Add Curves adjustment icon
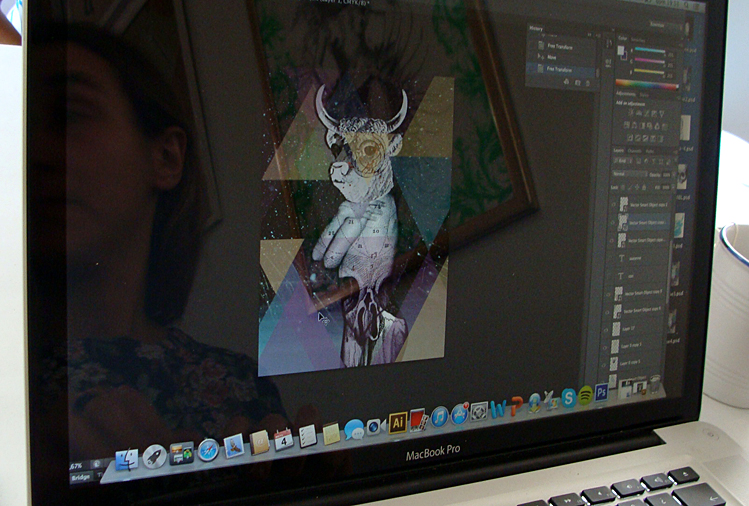Viewport: 749px width, 506px height. [x=647, y=113]
